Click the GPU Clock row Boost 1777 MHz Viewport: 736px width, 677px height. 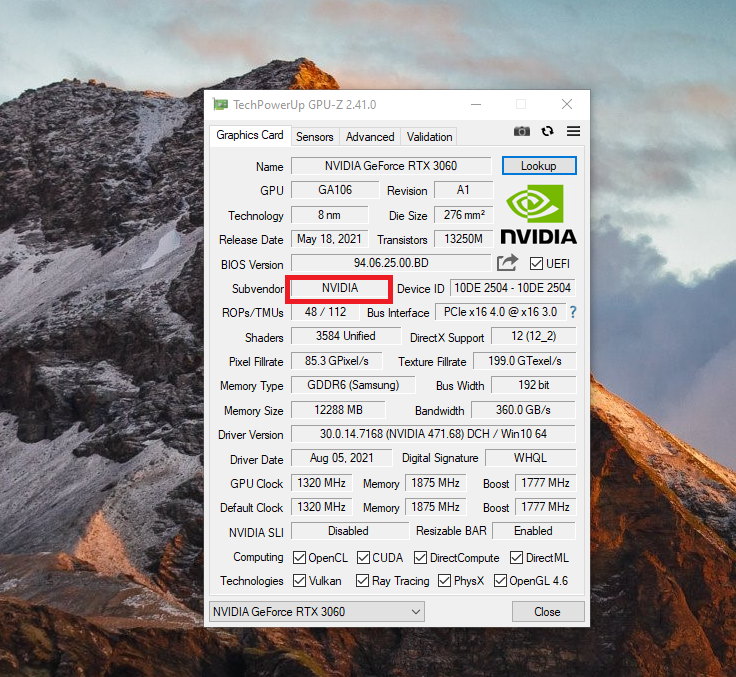click(545, 483)
